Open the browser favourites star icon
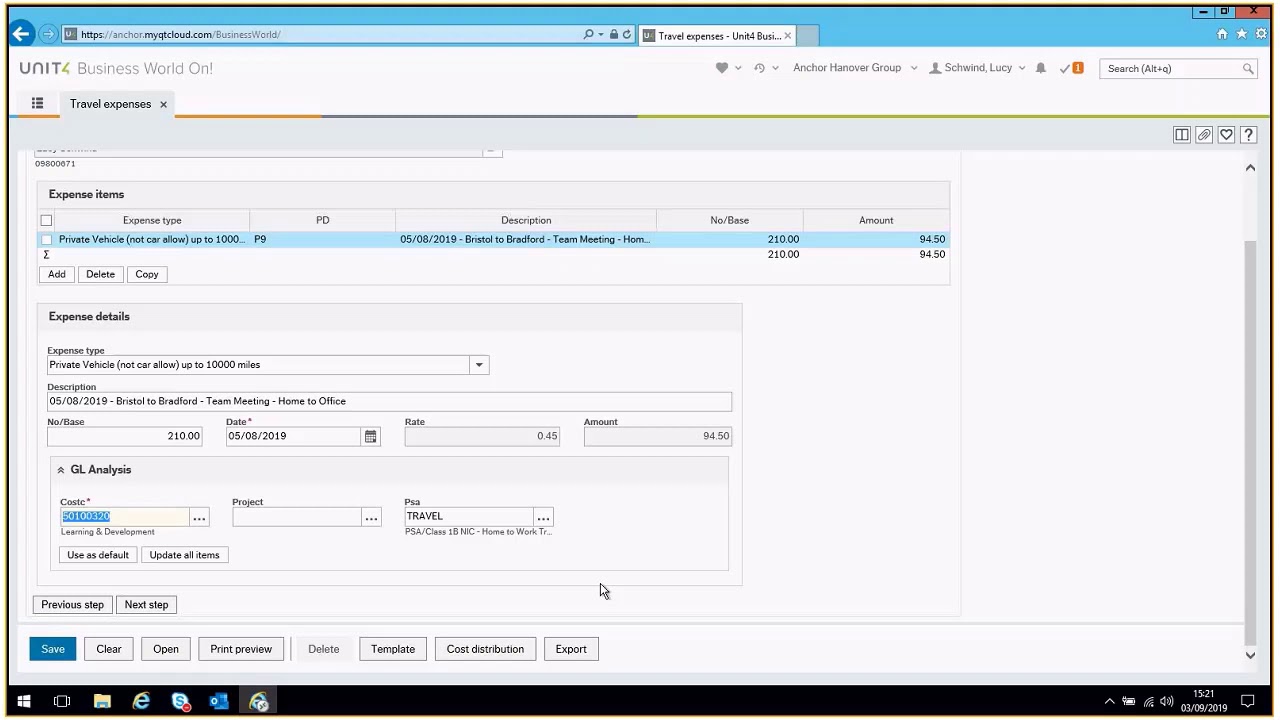The image size is (1280, 720). click(x=1241, y=34)
